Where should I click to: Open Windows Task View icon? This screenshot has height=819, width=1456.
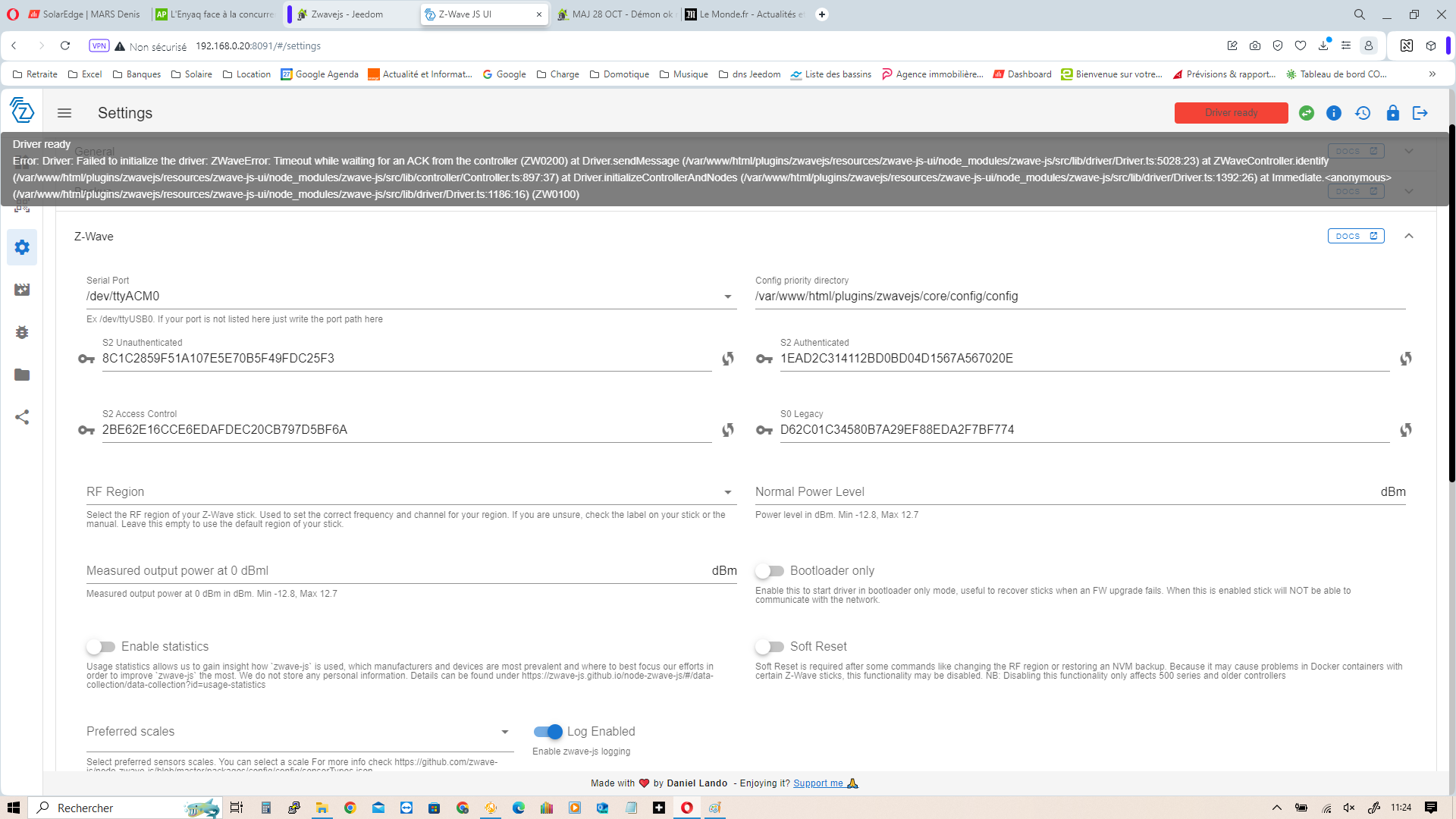(x=237, y=808)
